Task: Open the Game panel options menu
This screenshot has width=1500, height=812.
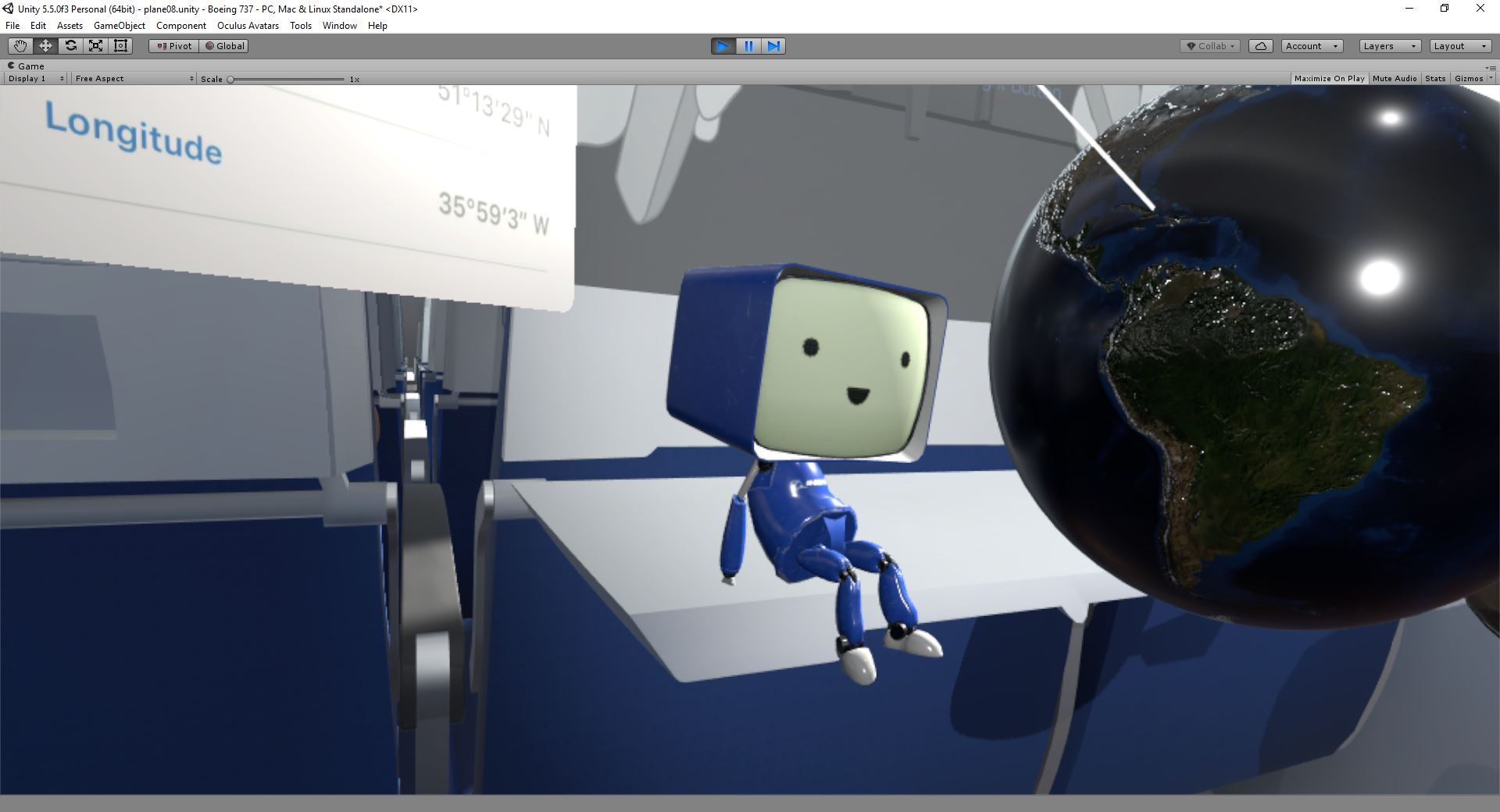Action: 1492,67
